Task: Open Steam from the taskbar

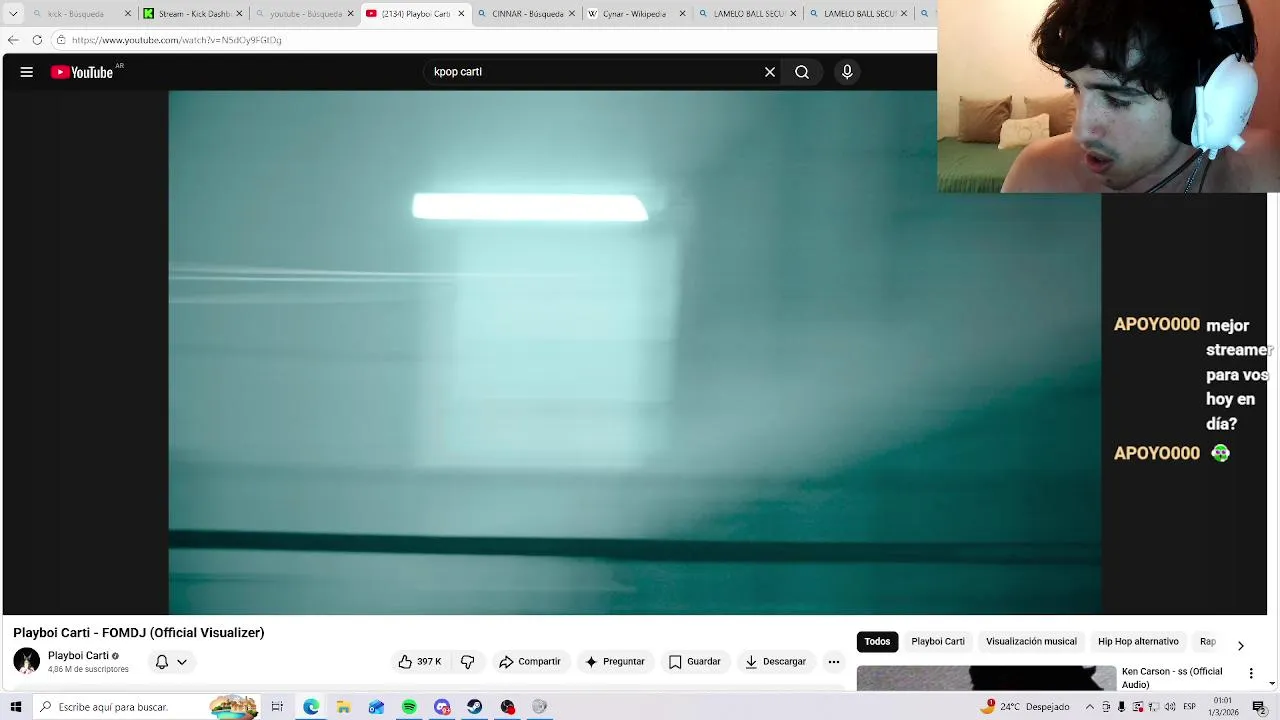Action: [474, 707]
